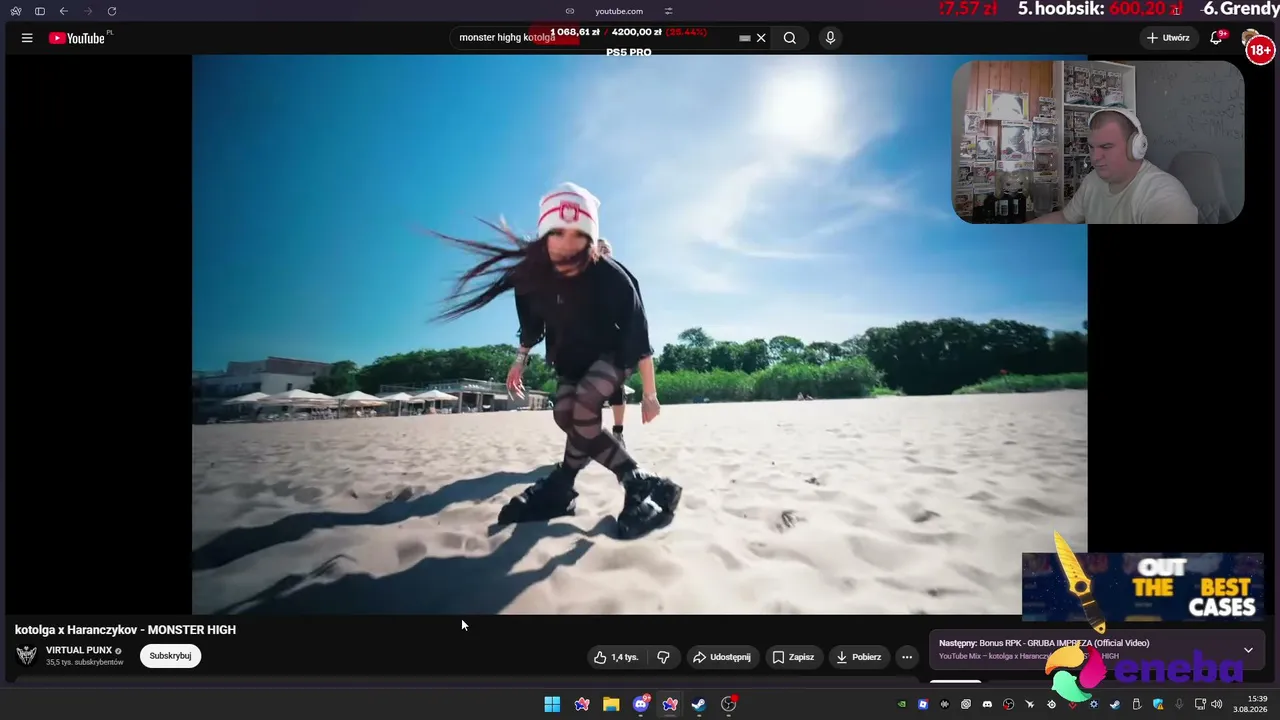
Task: Go back with the browser back arrow
Action: (64, 11)
